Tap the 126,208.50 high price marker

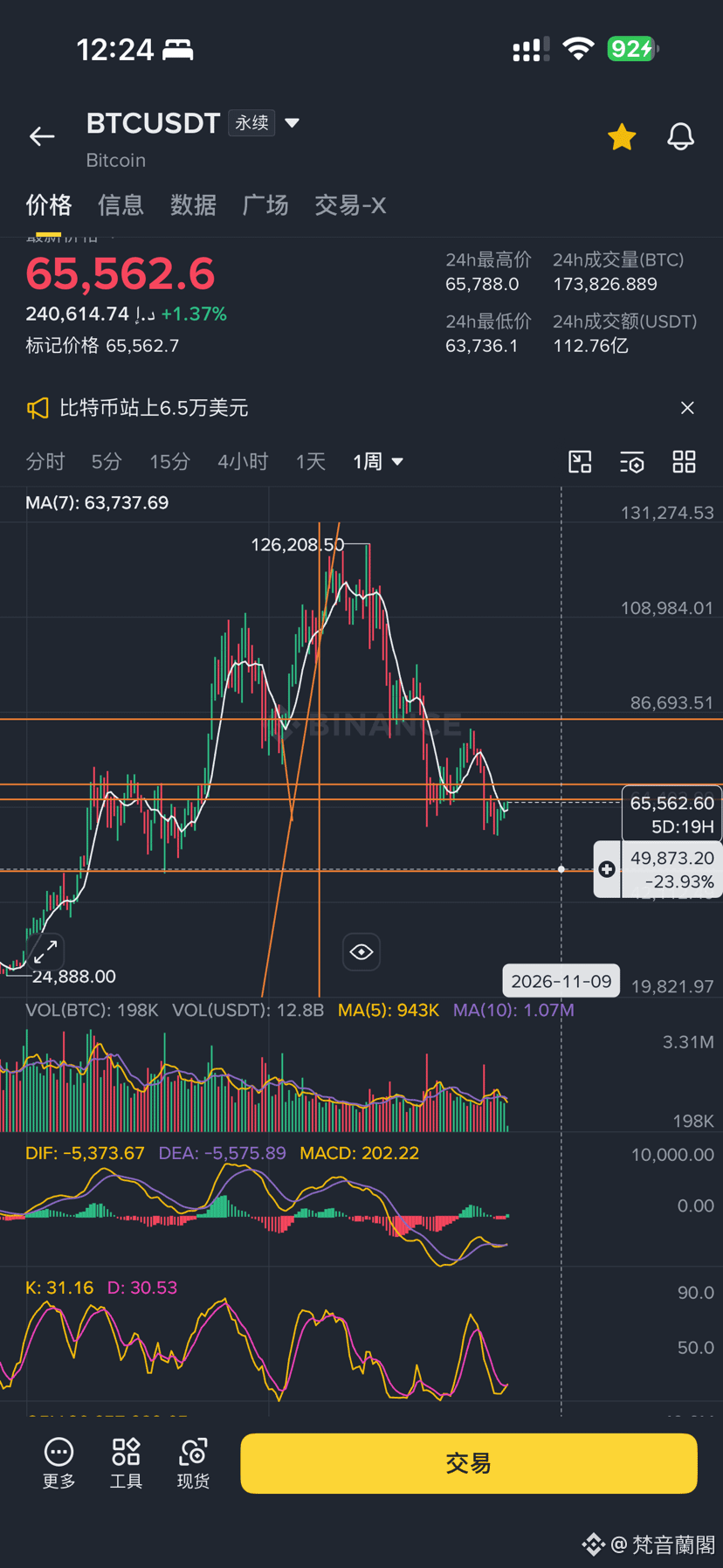(298, 544)
